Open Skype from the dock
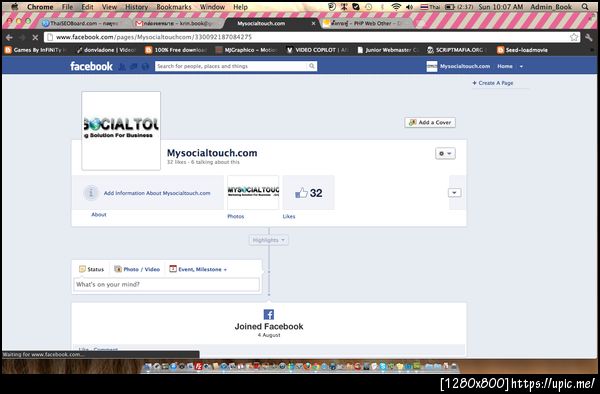The width and height of the screenshot is (600, 394). click(383, 366)
